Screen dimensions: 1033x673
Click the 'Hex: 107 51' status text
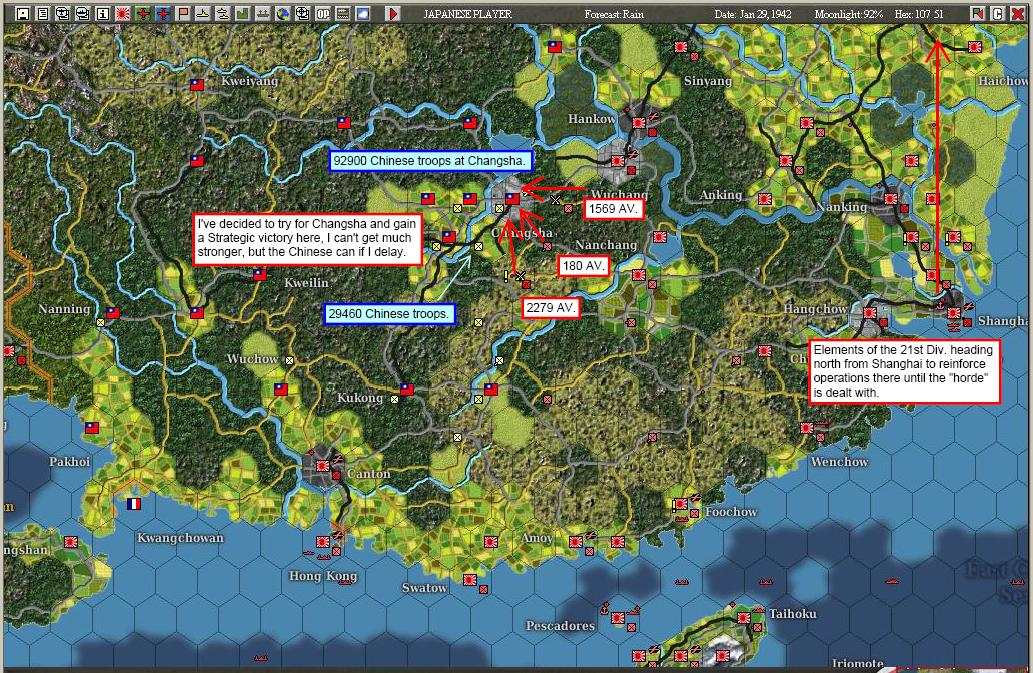coord(919,14)
